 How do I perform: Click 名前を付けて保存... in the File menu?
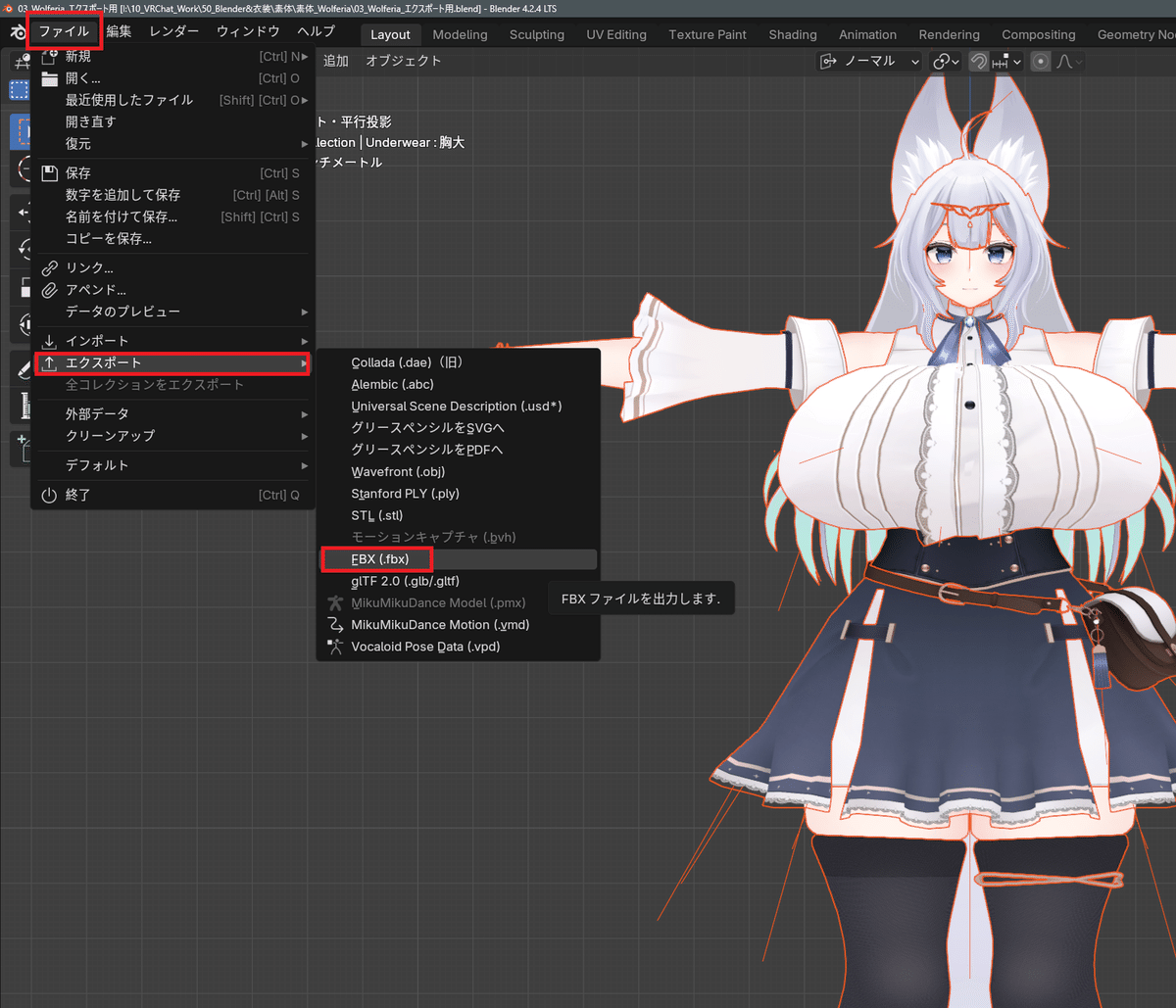[173, 216]
